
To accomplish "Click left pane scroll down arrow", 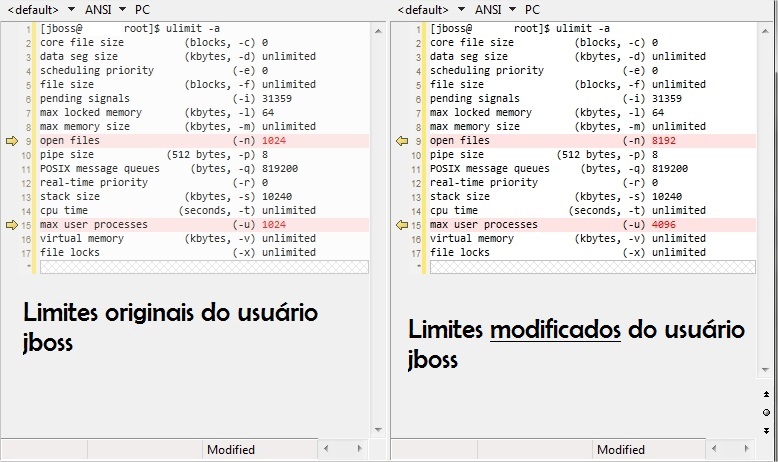I will click(x=378, y=430).
